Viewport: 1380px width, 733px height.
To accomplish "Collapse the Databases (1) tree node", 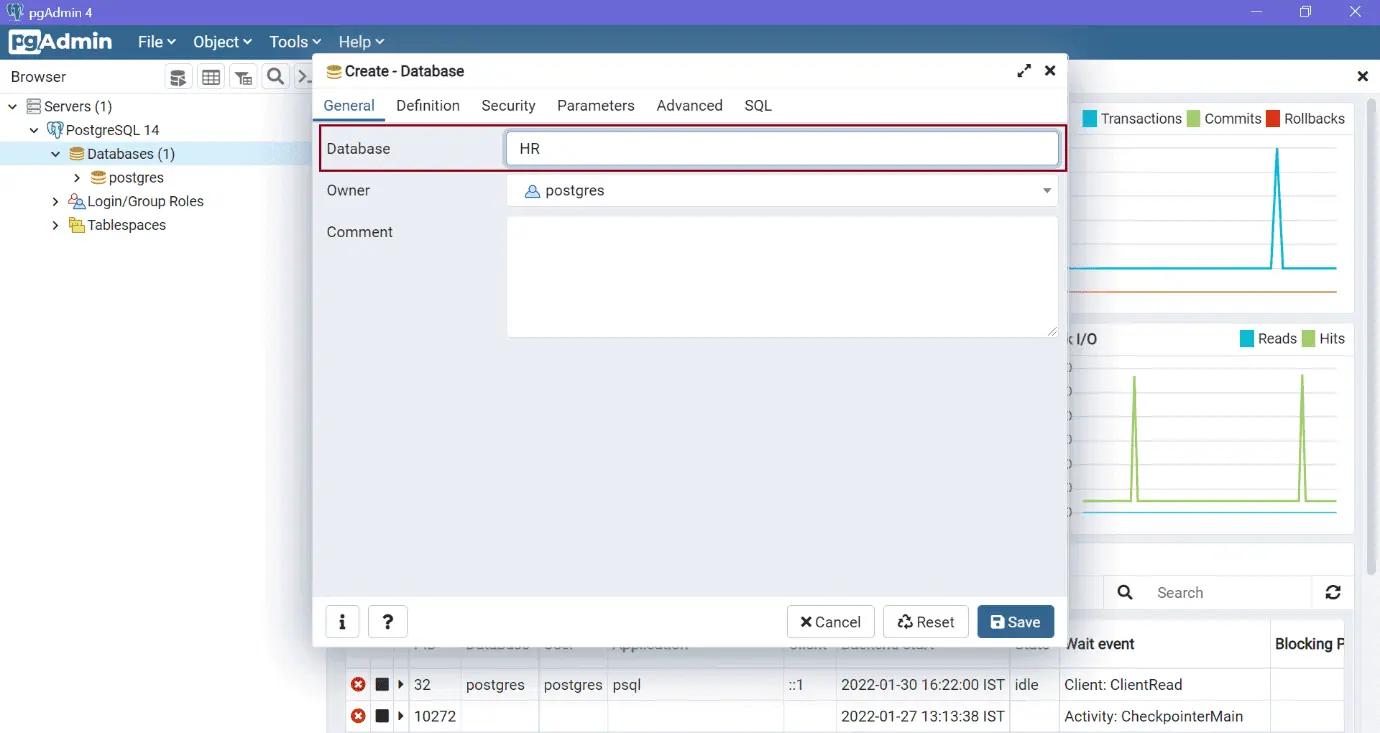I will (56, 153).
